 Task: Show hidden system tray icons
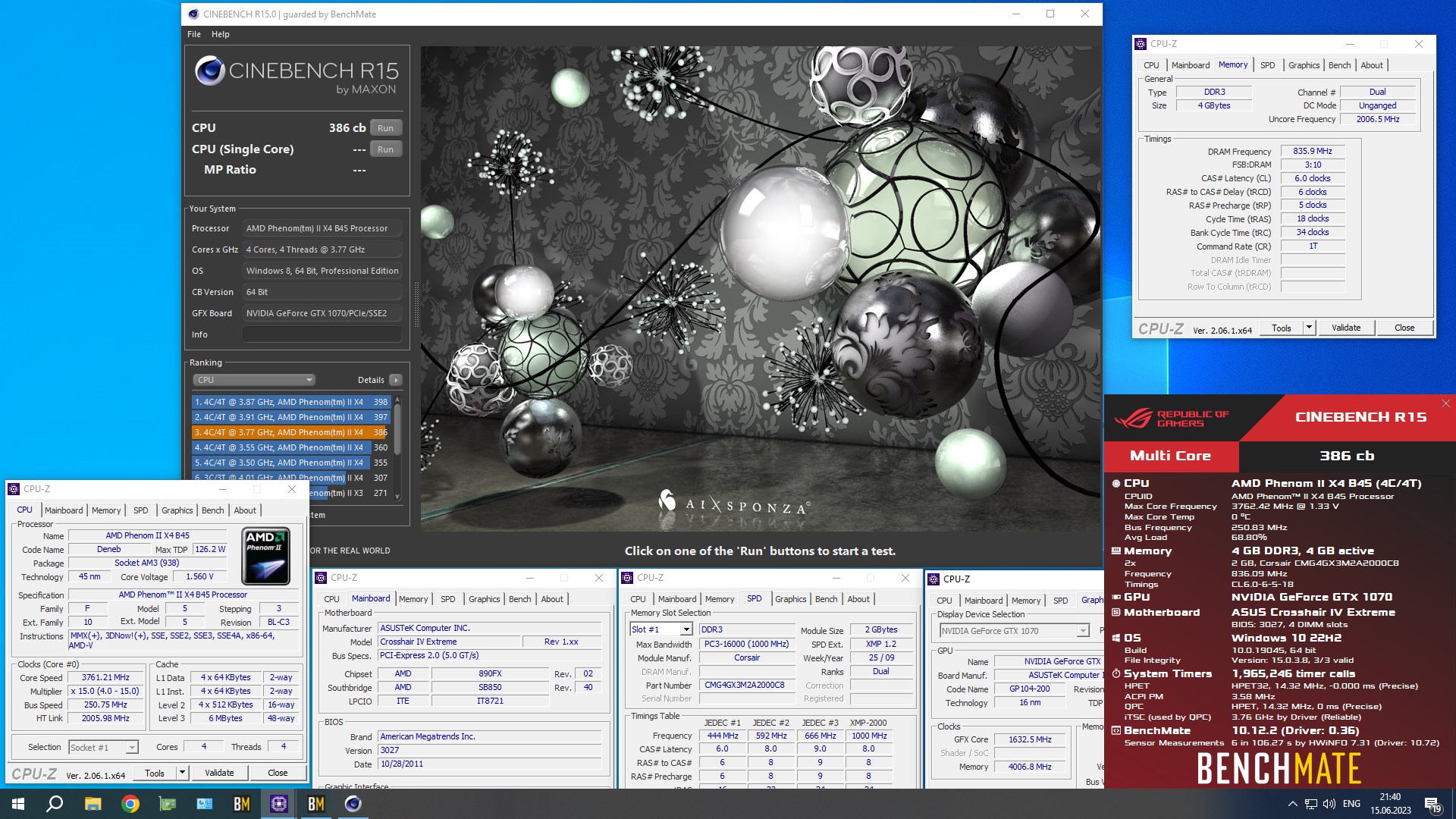click(x=1292, y=804)
